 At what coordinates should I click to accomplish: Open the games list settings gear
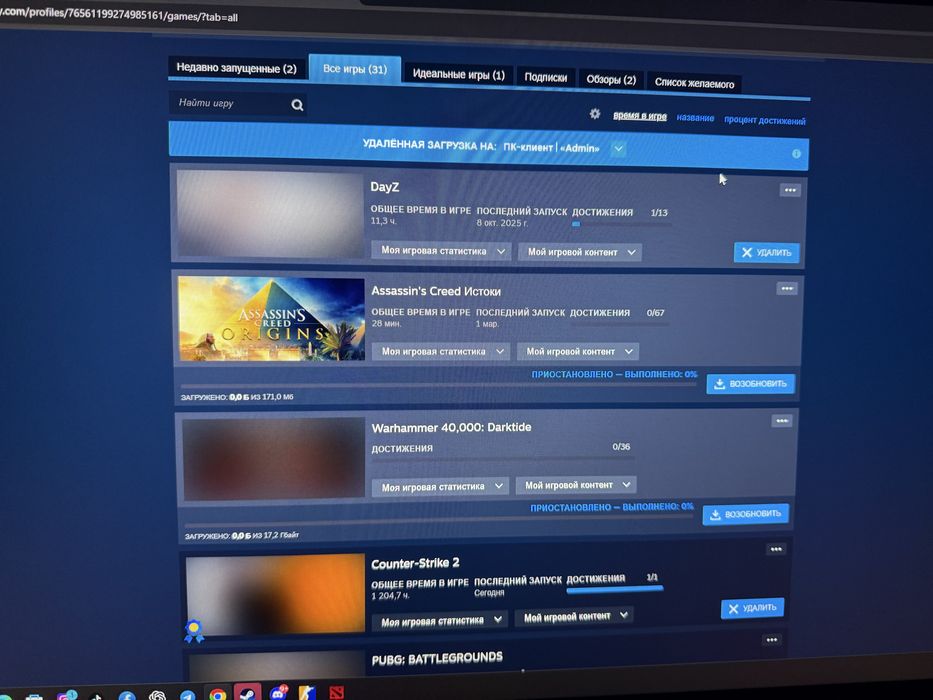[x=594, y=114]
